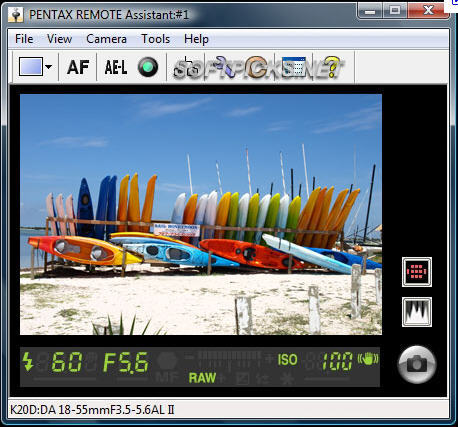The height and width of the screenshot is (427, 458).
Task: Click the F5.6 aperture value
Action: click(125, 362)
